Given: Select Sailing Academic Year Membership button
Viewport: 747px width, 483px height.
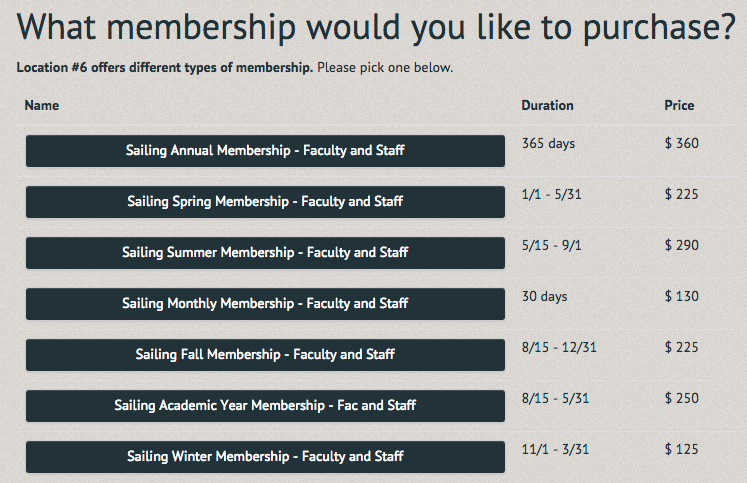Looking at the screenshot, I should 265,406.
